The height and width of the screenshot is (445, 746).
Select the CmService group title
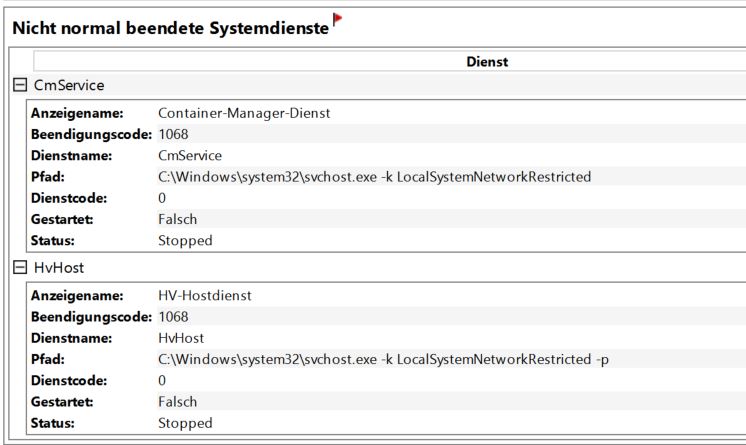69,85
